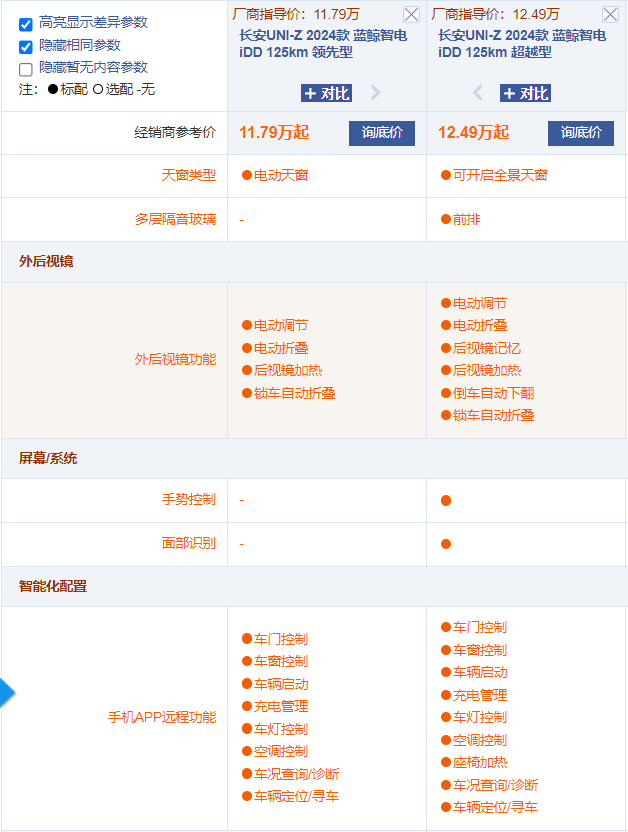The image size is (628, 832).
Task: Toggle 高亮显示差异参数 checkbox
Action: (x=25, y=24)
